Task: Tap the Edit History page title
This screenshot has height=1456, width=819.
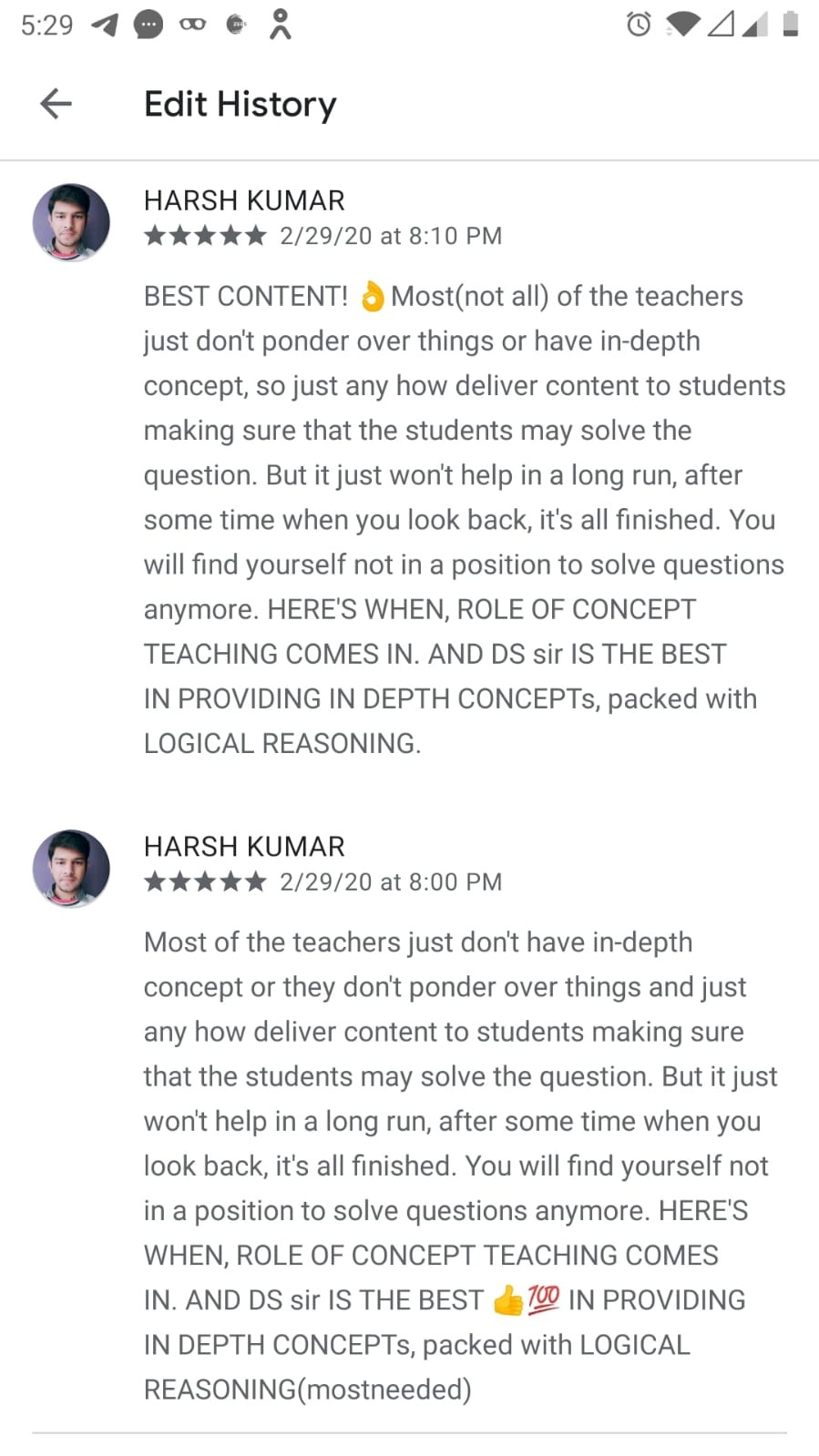Action: [241, 104]
